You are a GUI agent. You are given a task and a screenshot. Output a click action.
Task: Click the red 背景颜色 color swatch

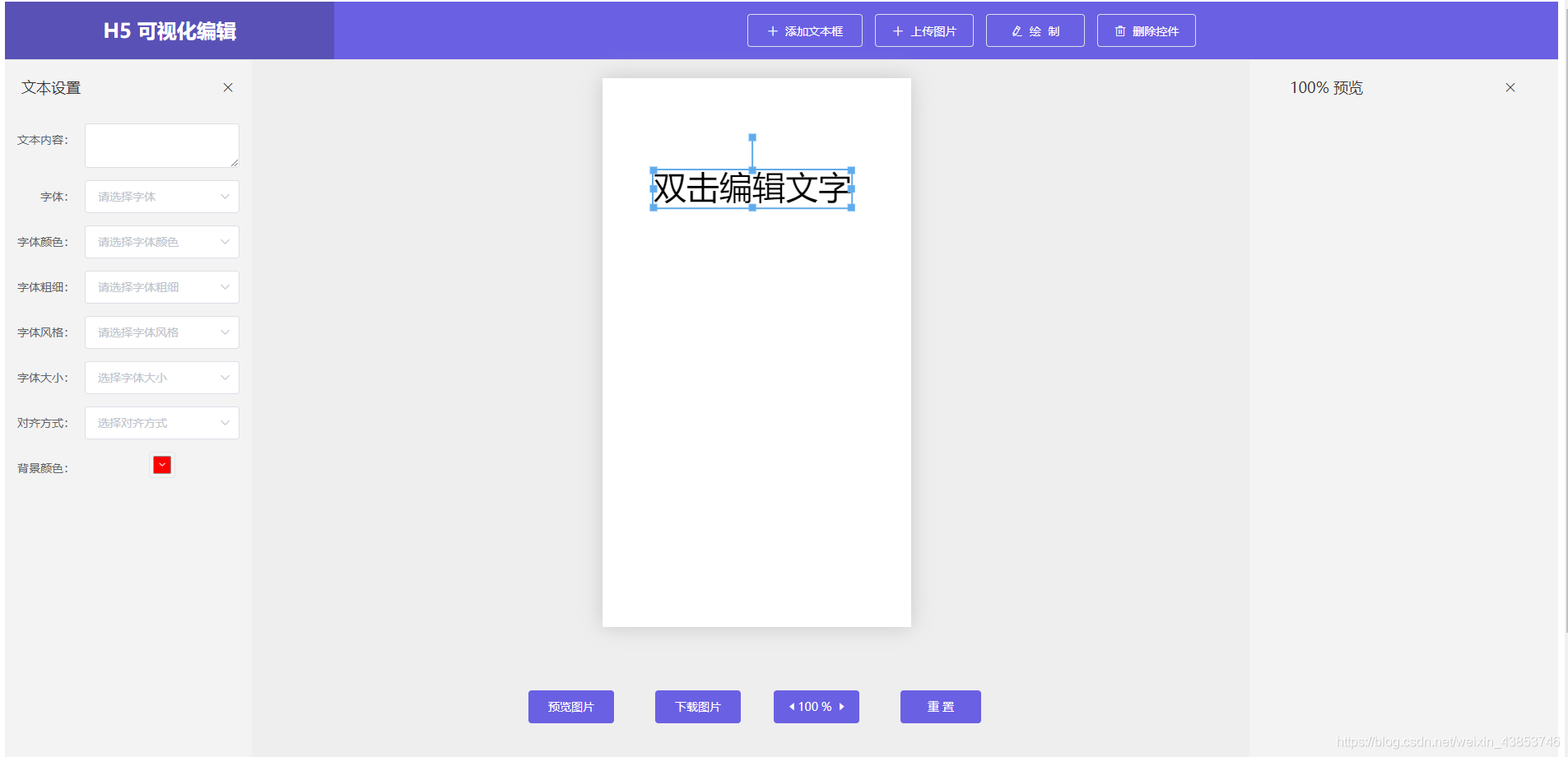(x=161, y=464)
